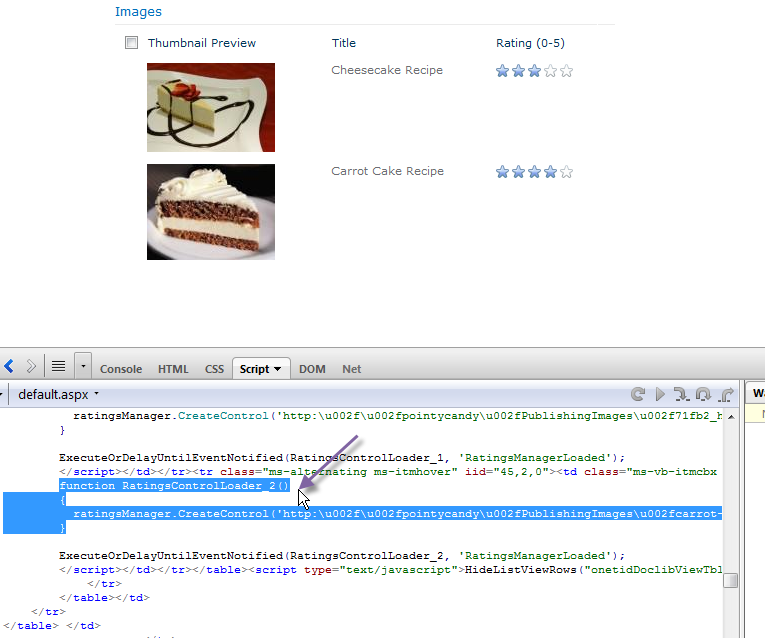Open the cheesecake thumbnail image
Viewport: 765px width, 638px height.
click(211, 107)
